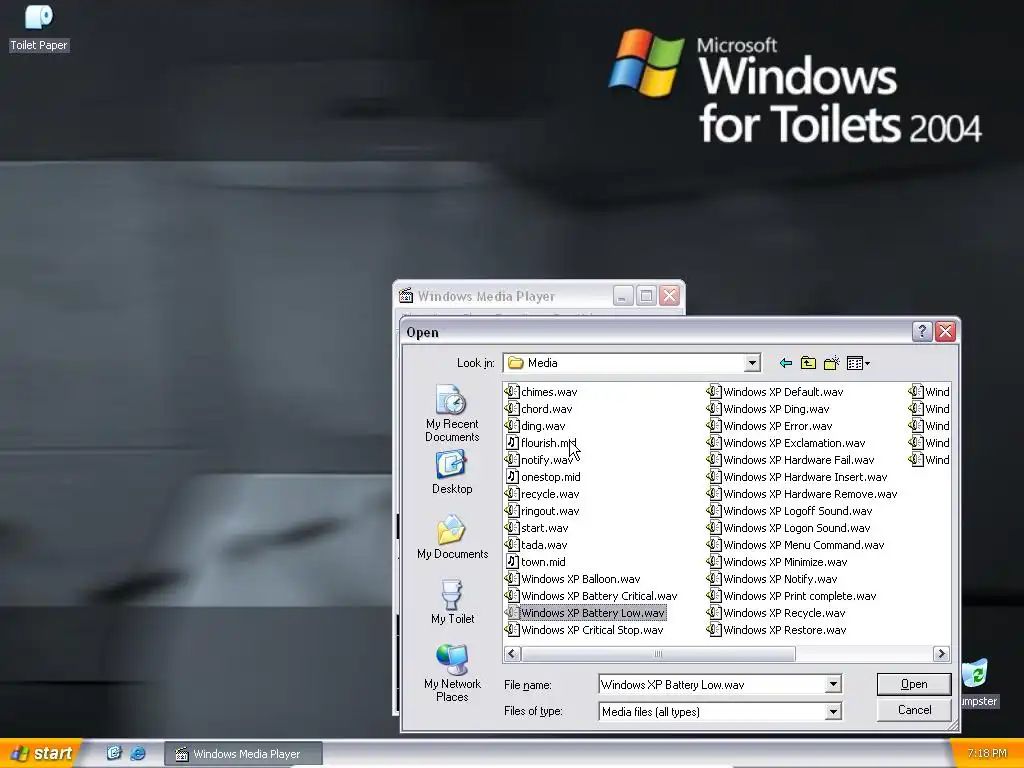
Task: Select the flourish.mid file icon
Action: click(513, 443)
